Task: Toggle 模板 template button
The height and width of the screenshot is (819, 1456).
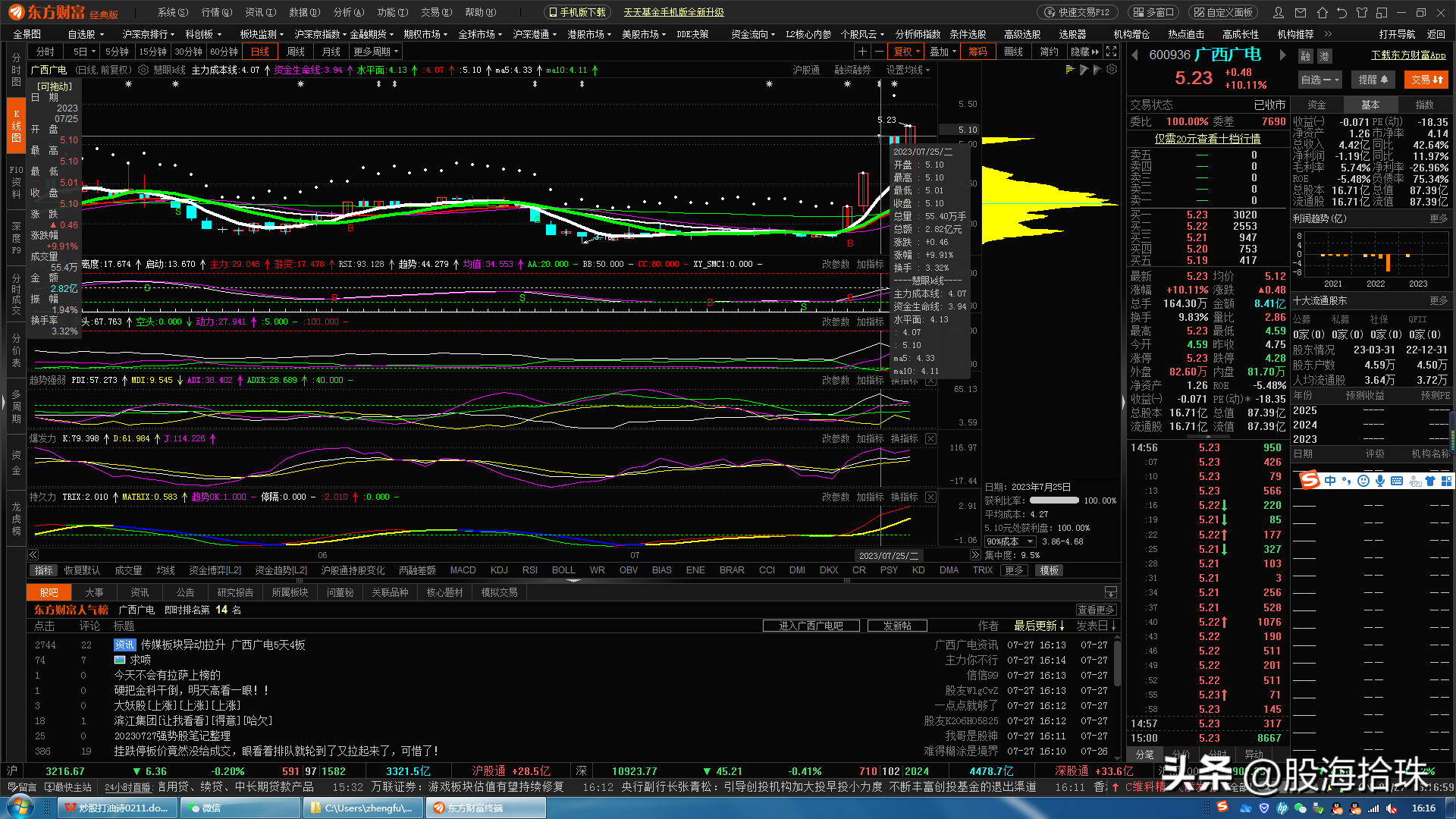Action: tap(1050, 570)
